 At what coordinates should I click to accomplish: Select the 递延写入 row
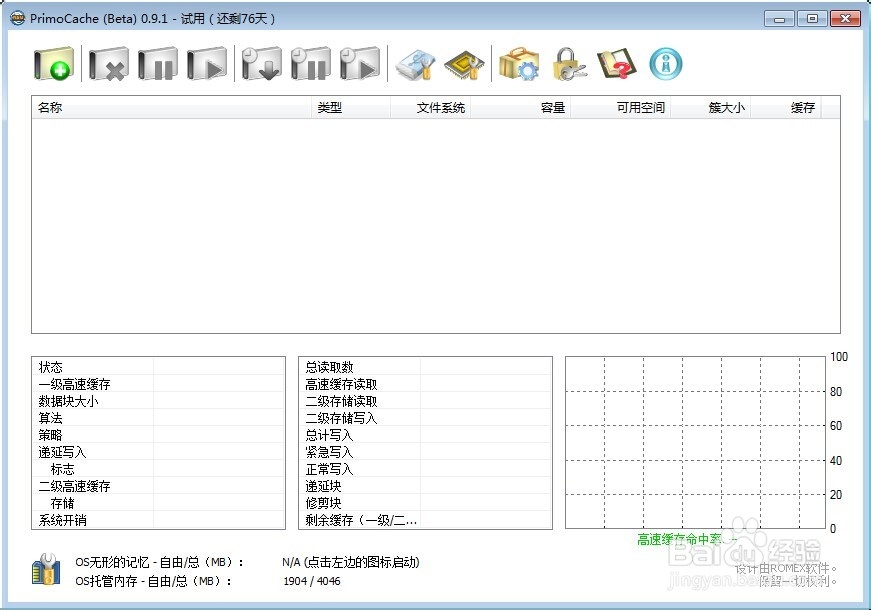tap(158, 452)
